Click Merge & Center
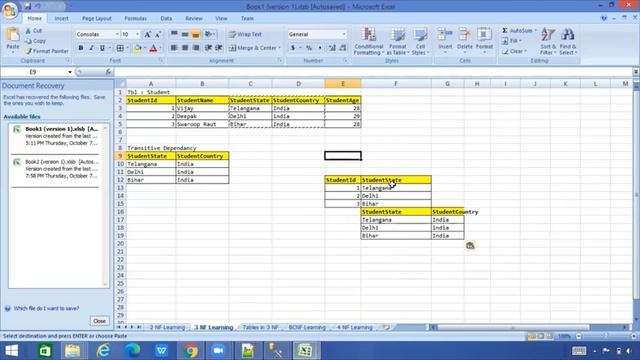The image size is (640, 360). (253, 48)
